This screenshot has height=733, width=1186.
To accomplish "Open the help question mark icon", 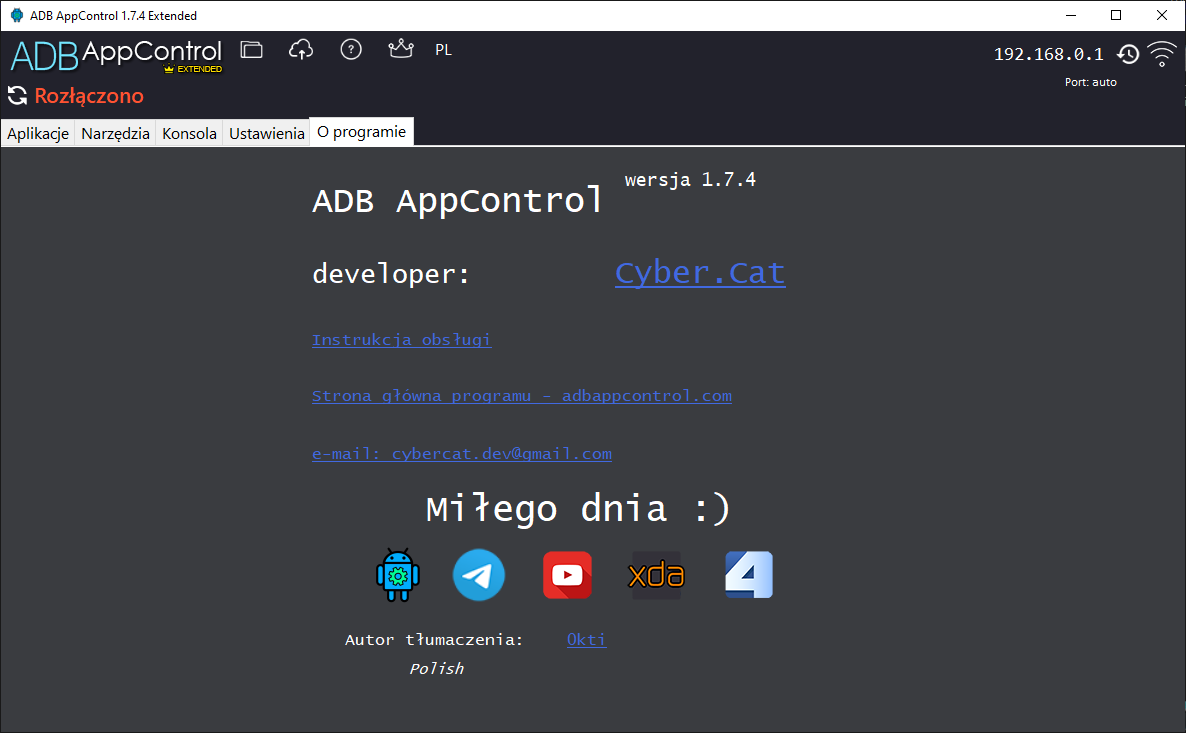I will [351, 50].
